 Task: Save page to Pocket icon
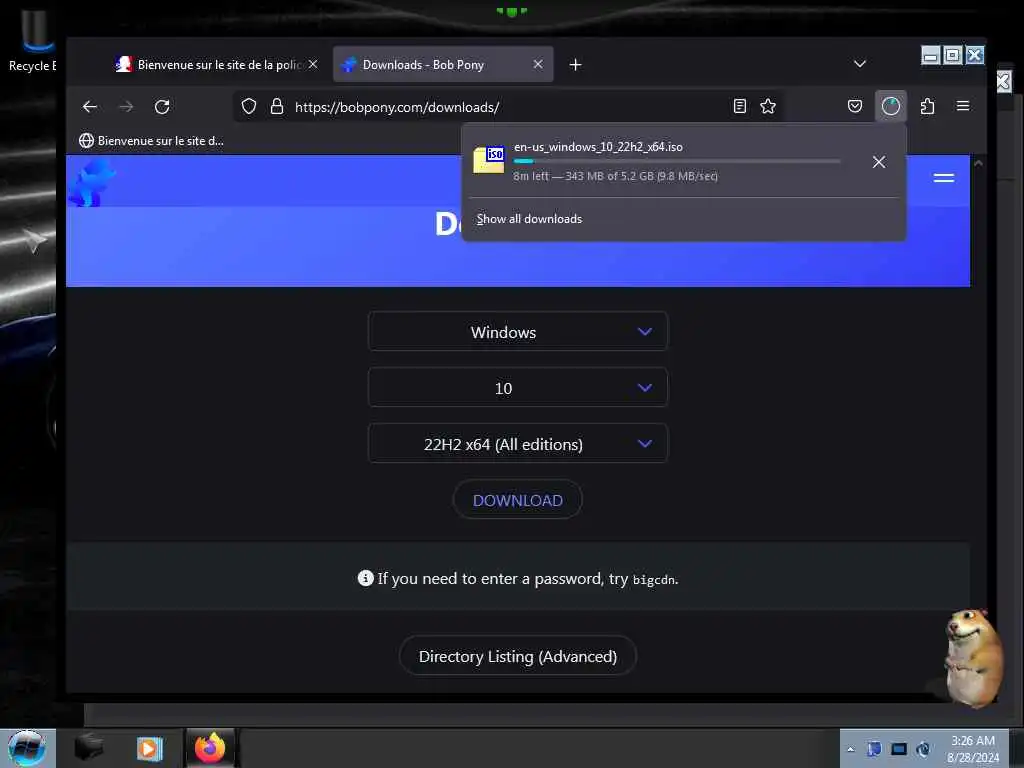point(855,106)
